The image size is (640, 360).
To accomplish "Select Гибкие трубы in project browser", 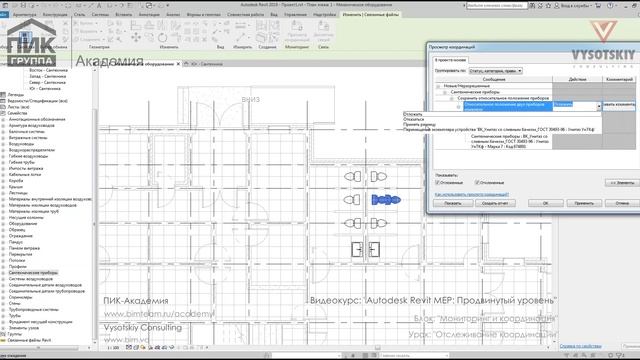I will click(x=22, y=162).
